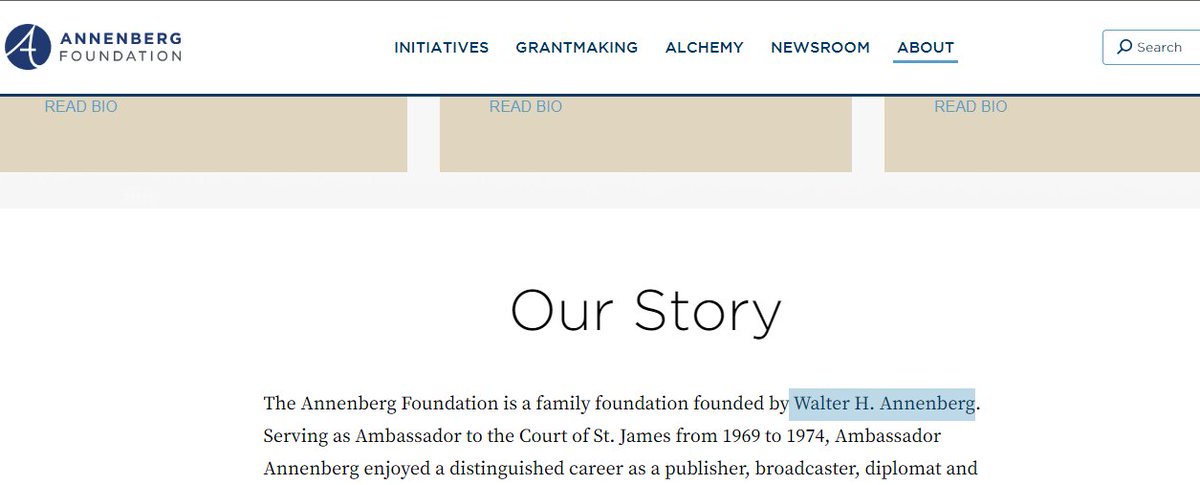Image resolution: width=1200 pixels, height=485 pixels.
Task: Open the middle card's READ BIO link
Action: 525,106
